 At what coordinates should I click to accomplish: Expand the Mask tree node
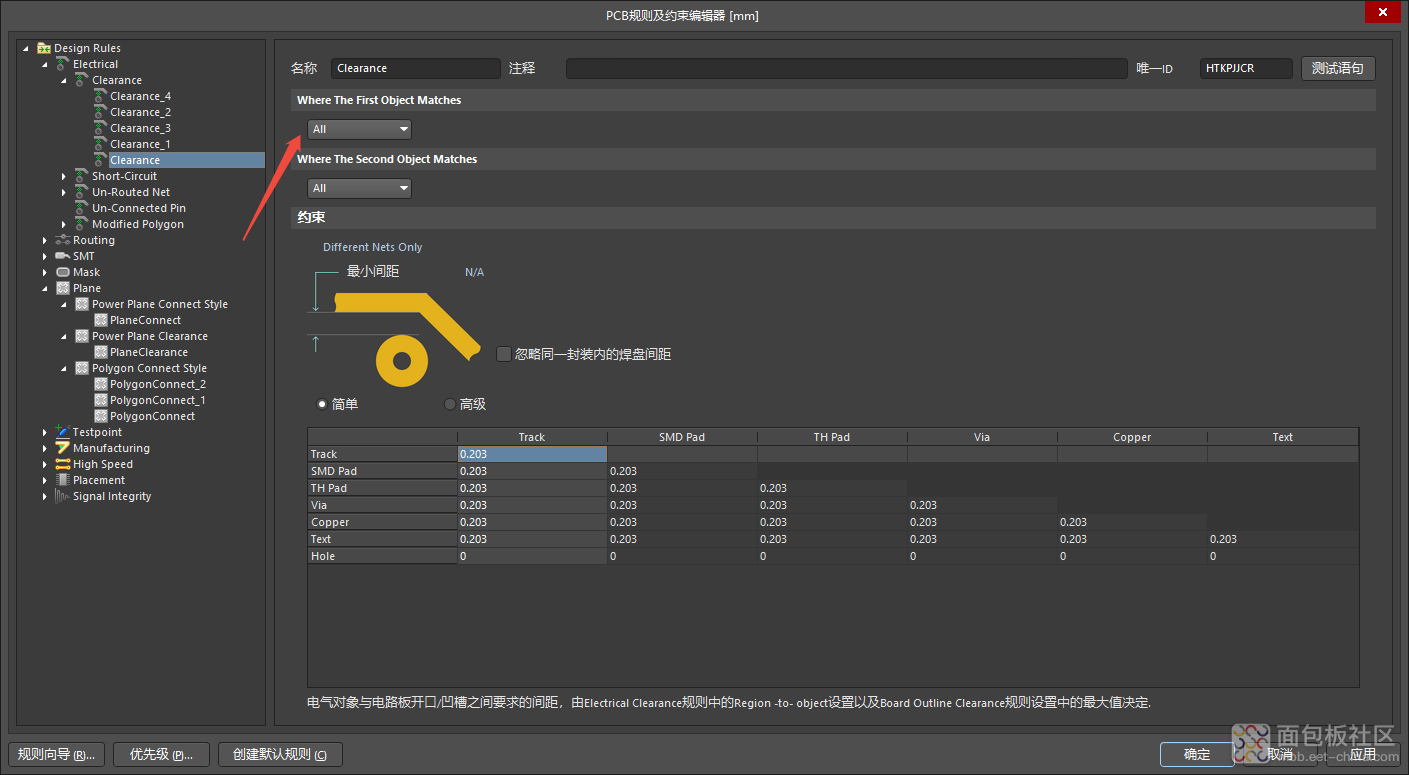(x=45, y=272)
